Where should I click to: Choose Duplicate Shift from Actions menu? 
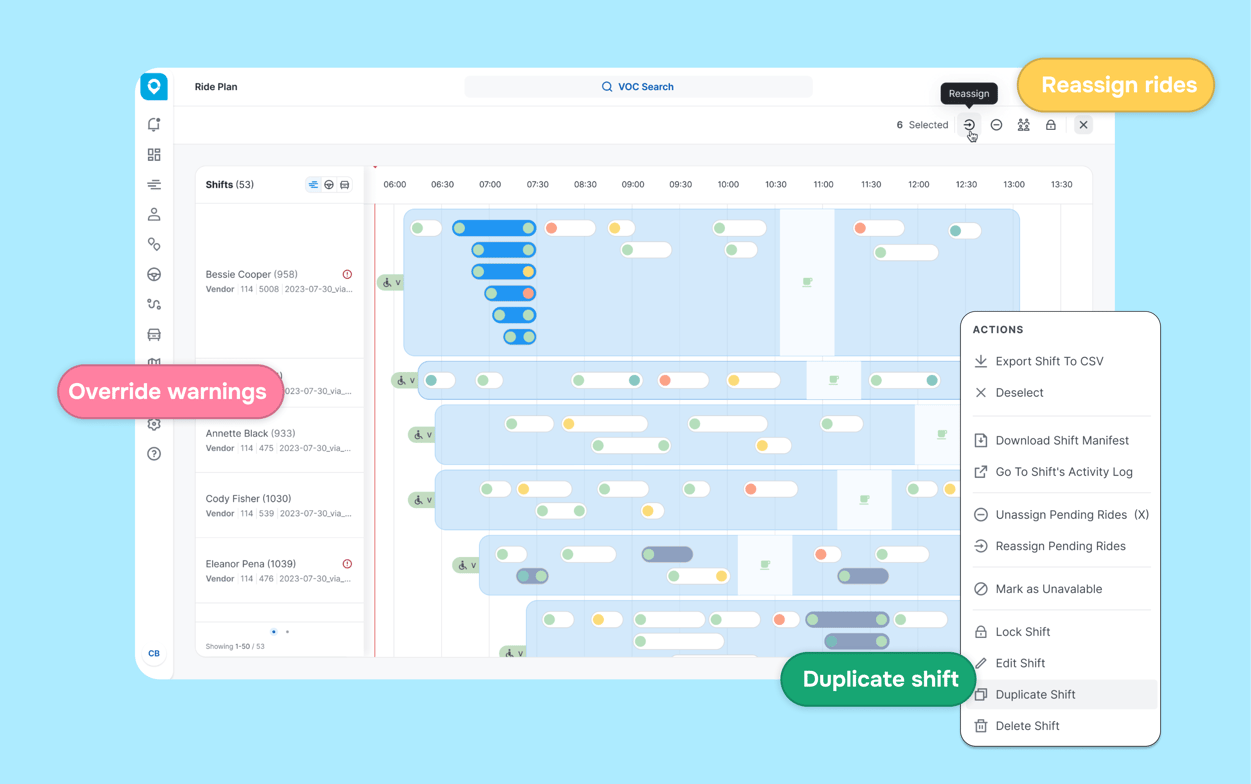click(1035, 694)
